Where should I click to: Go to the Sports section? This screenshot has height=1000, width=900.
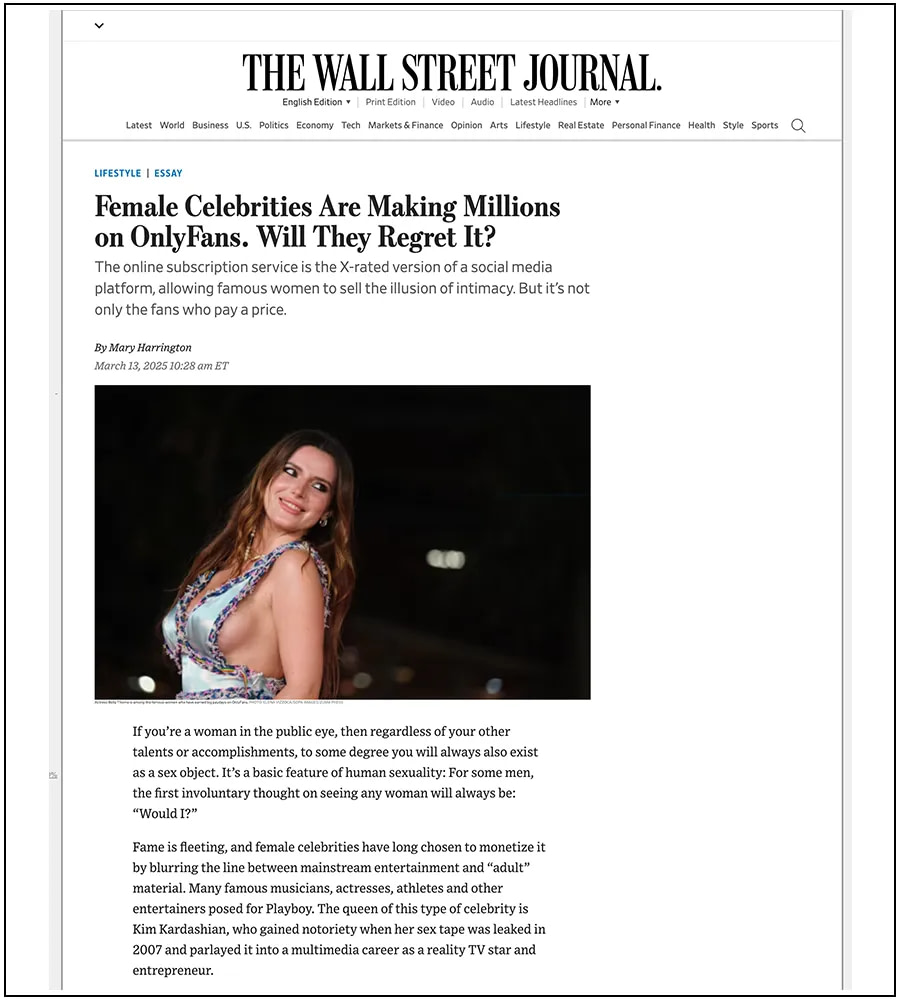point(764,125)
